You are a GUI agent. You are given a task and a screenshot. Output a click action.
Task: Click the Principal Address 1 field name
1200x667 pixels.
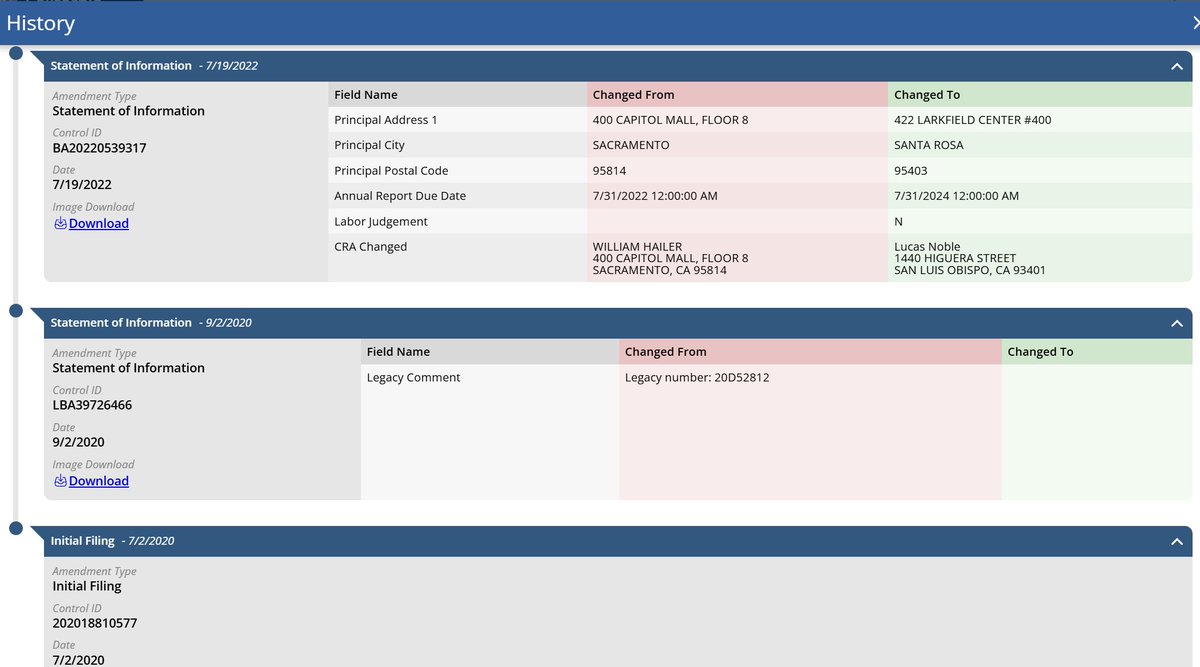pos(386,120)
